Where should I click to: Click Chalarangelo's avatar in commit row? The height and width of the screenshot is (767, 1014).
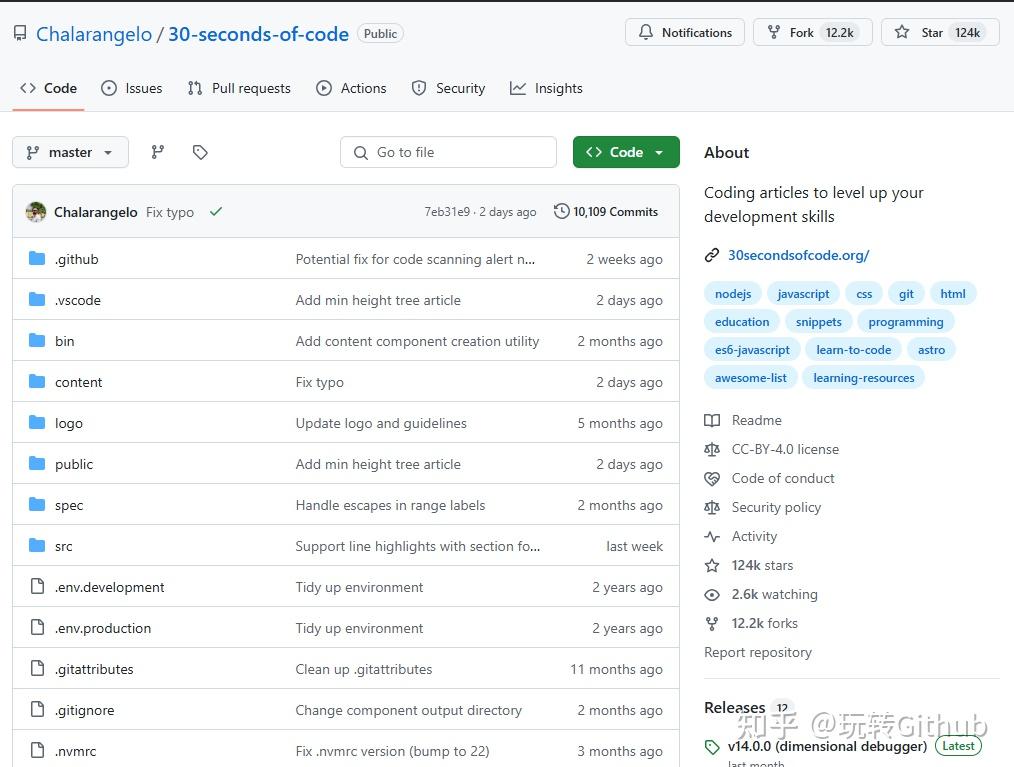click(36, 211)
